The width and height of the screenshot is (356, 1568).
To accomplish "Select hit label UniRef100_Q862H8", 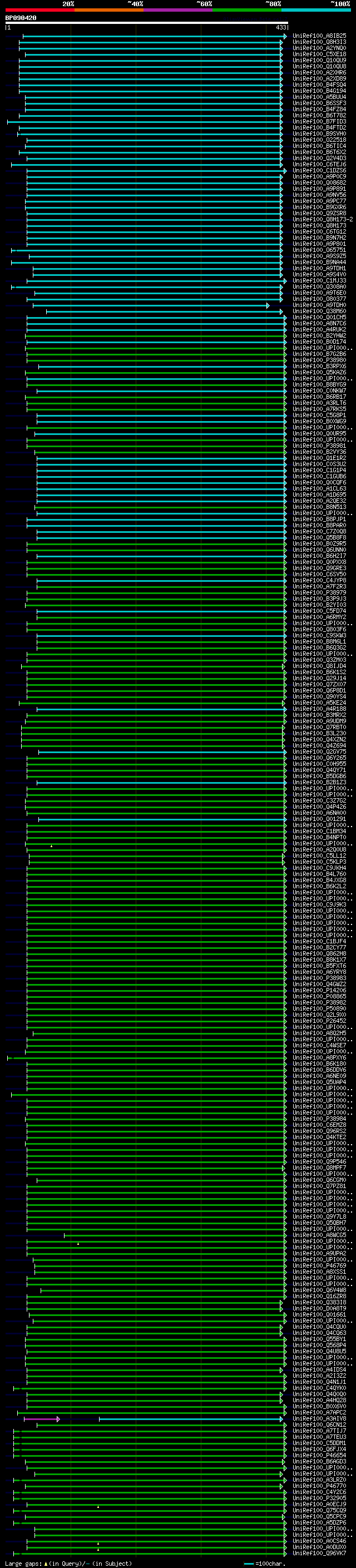I will tap(319, 953).
